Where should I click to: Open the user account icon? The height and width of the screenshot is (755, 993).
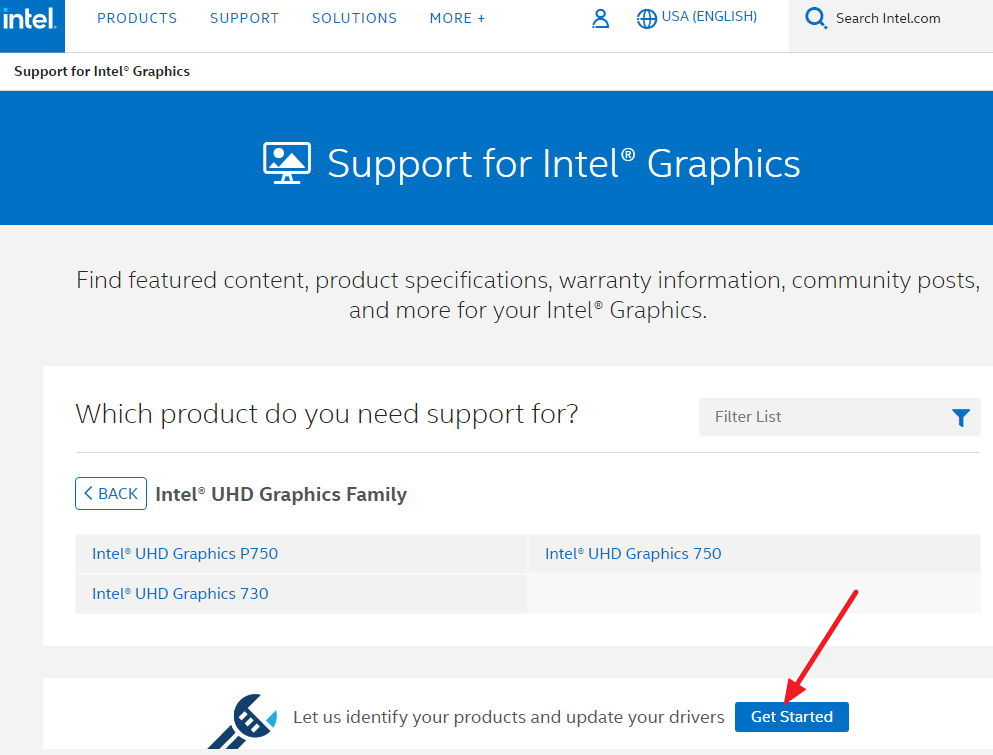600,19
